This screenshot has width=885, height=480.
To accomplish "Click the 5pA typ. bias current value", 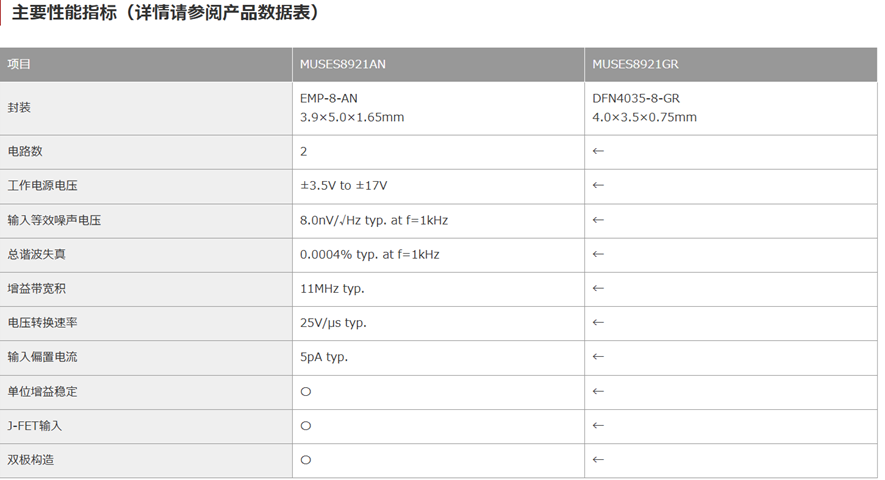I will 324,357.
